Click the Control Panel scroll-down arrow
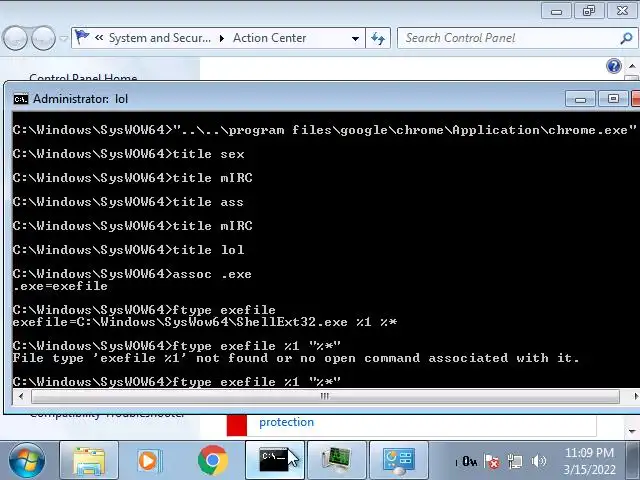Viewport: 640px width, 480px height. pos(632,431)
